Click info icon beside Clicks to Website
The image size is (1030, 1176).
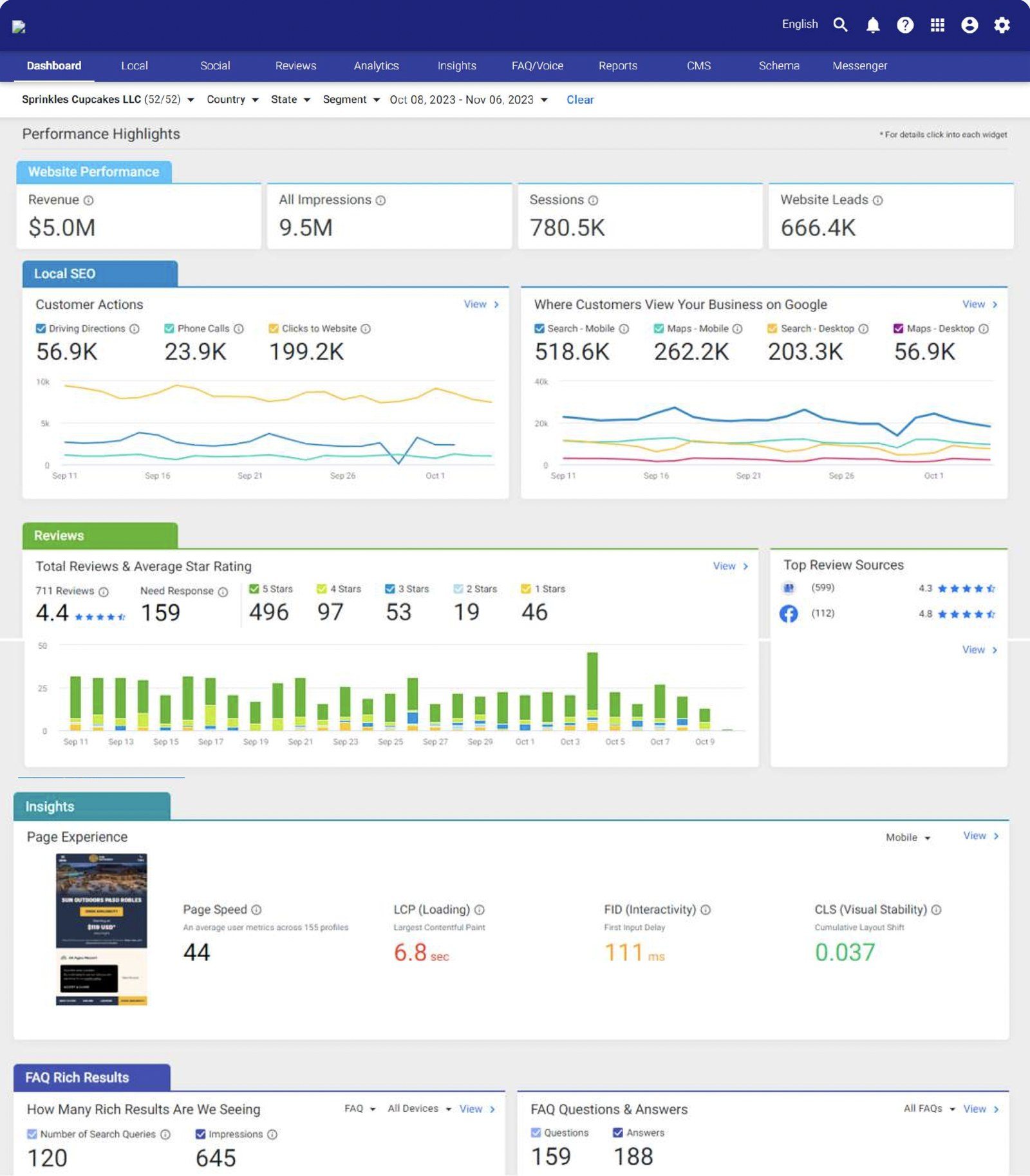pyautogui.click(x=366, y=329)
